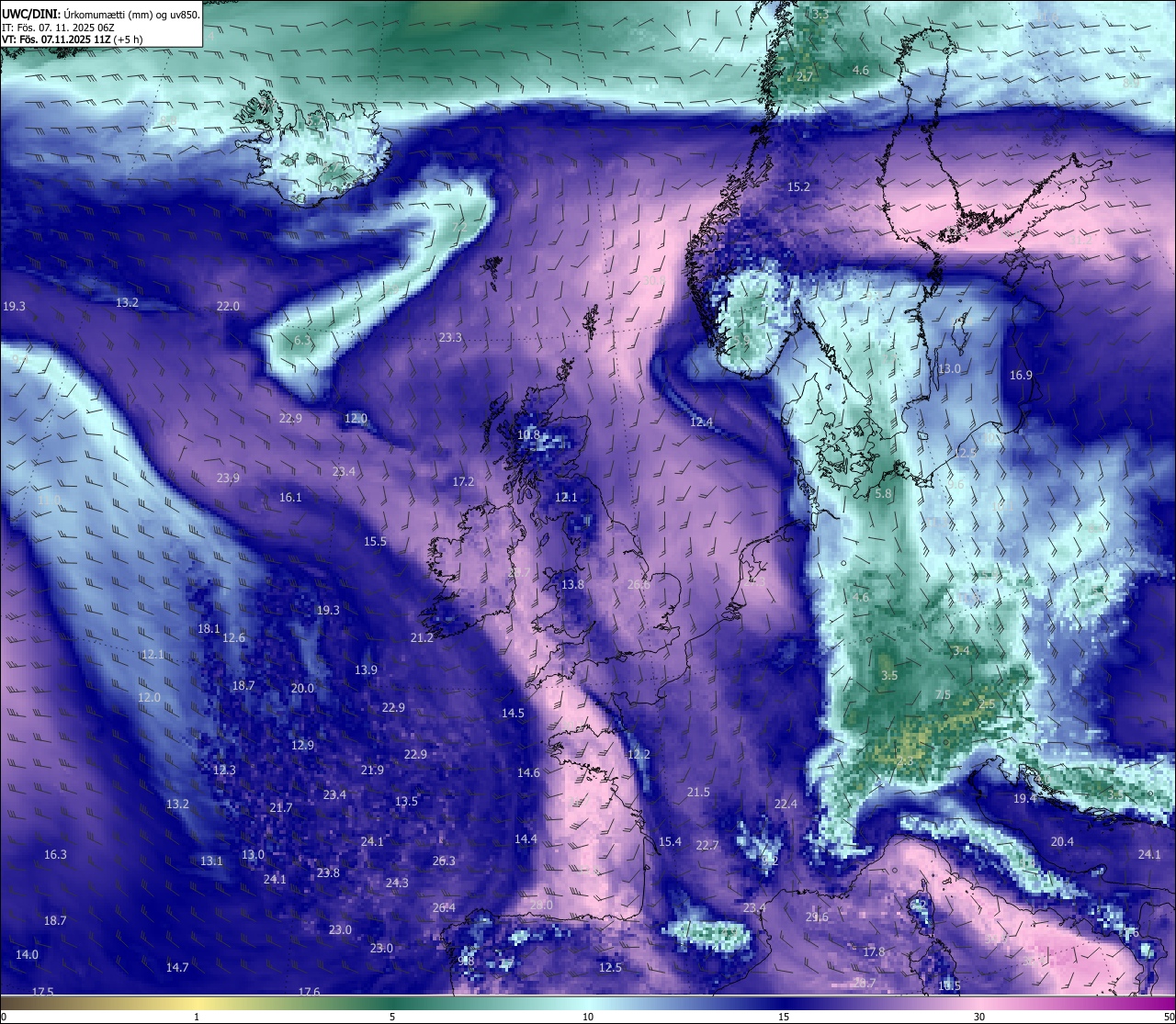1176x1024 pixels.
Task: Click the 1 tick on the color scale
Action: (x=197, y=1017)
